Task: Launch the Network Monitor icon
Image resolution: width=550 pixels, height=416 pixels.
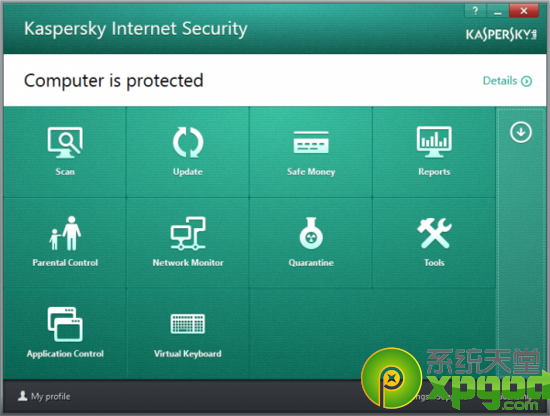Action: (x=188, y=233)
